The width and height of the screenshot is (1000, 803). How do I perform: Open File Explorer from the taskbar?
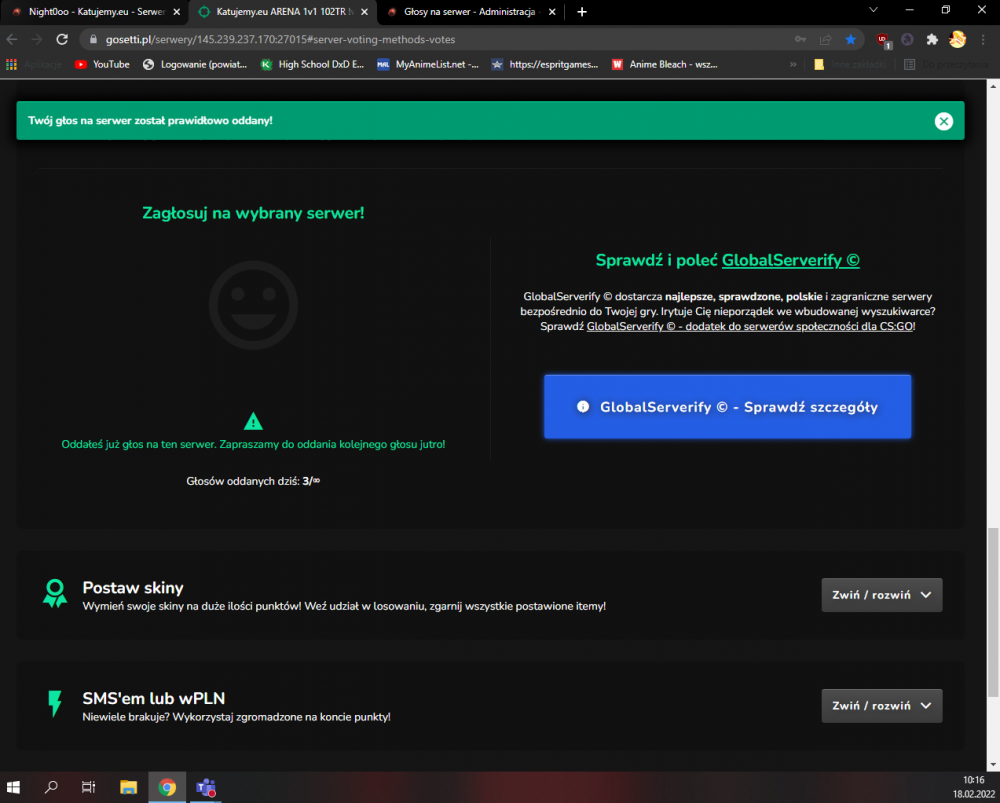tap(129, 787)
